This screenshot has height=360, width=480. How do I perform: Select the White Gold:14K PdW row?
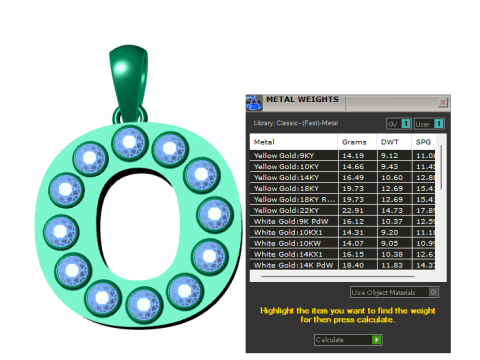[x=342, y=265]
